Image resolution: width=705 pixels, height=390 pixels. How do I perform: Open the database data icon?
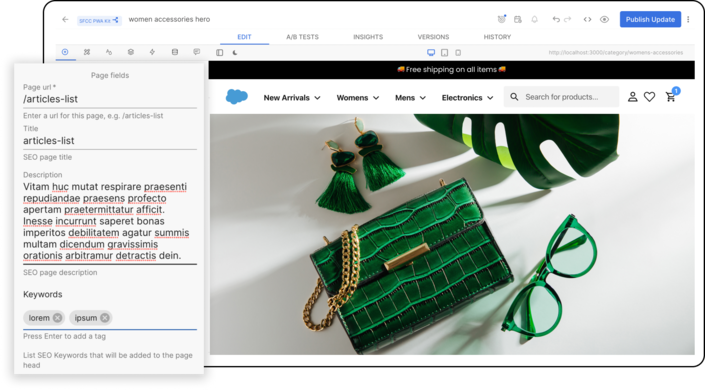tap(175, 52)
